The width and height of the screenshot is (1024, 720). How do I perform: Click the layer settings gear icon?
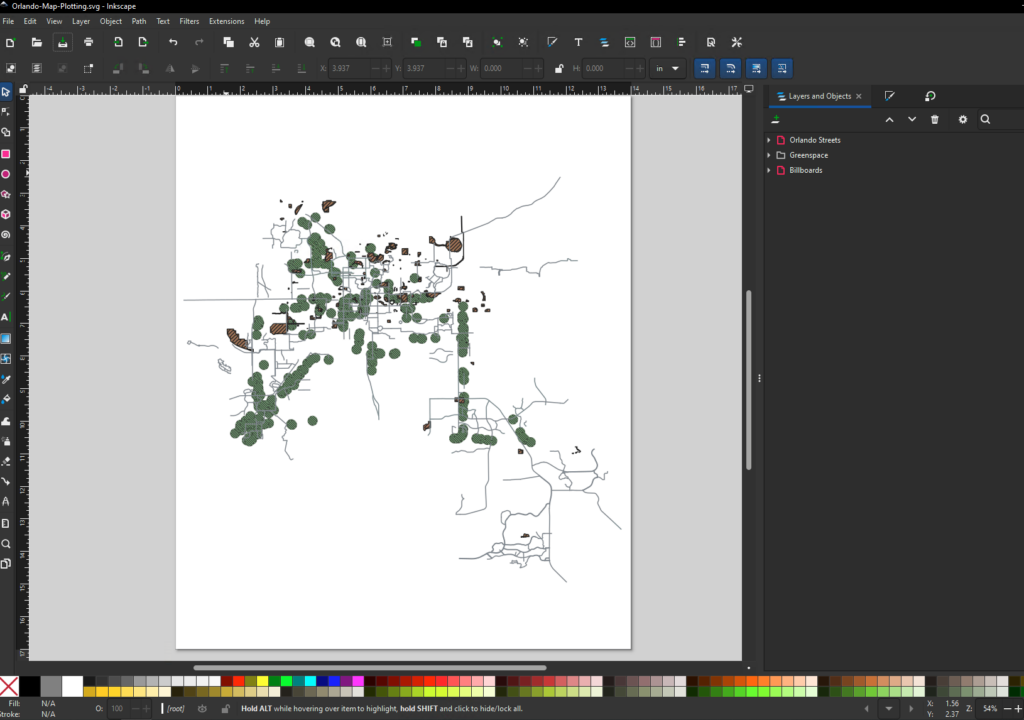click(962, 119)
